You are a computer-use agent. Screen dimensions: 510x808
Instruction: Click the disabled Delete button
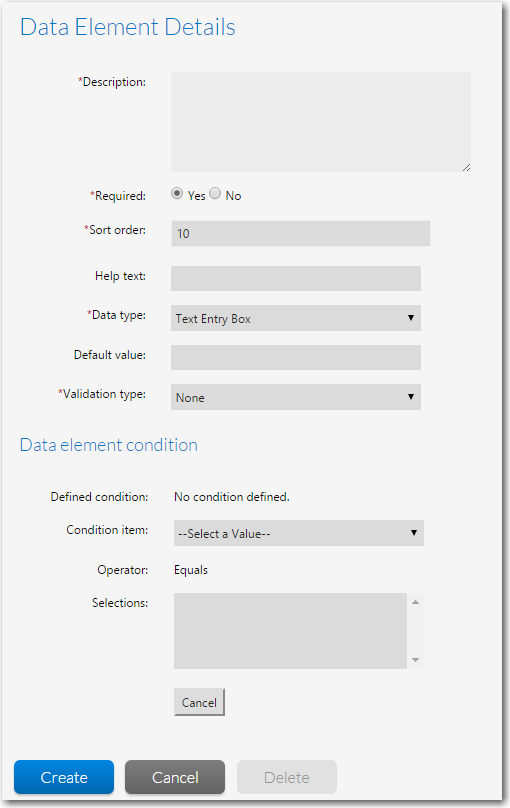click(287, 777)
